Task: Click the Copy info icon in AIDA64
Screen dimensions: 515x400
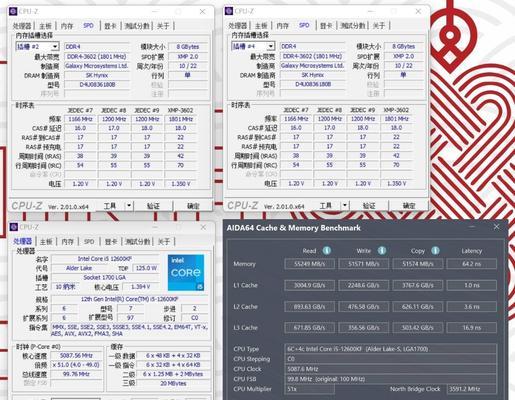Action: point(435,250)
